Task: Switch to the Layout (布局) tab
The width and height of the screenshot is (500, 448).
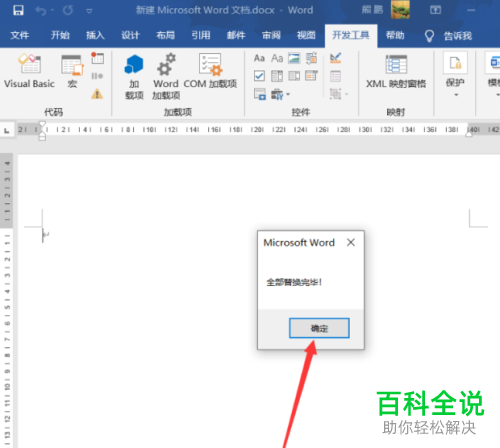Action: click(x=166, y=35)
